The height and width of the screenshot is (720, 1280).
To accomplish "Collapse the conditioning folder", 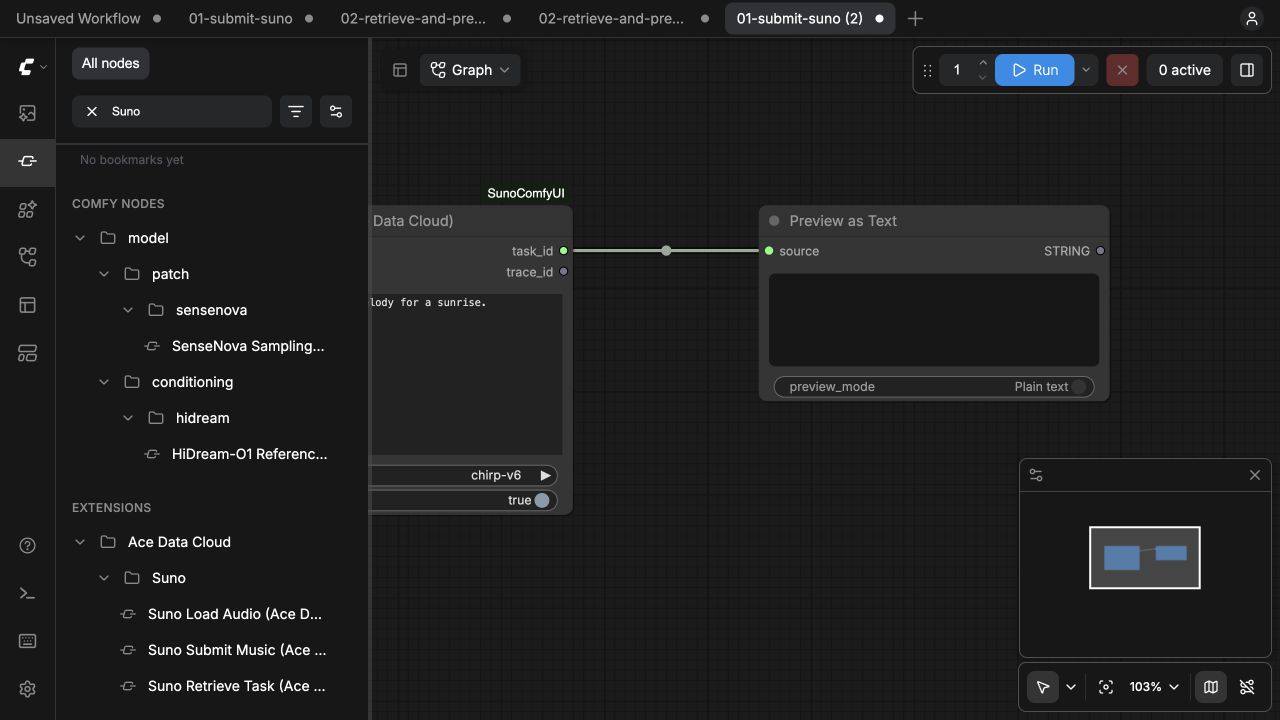I will (x=104, y=382).
